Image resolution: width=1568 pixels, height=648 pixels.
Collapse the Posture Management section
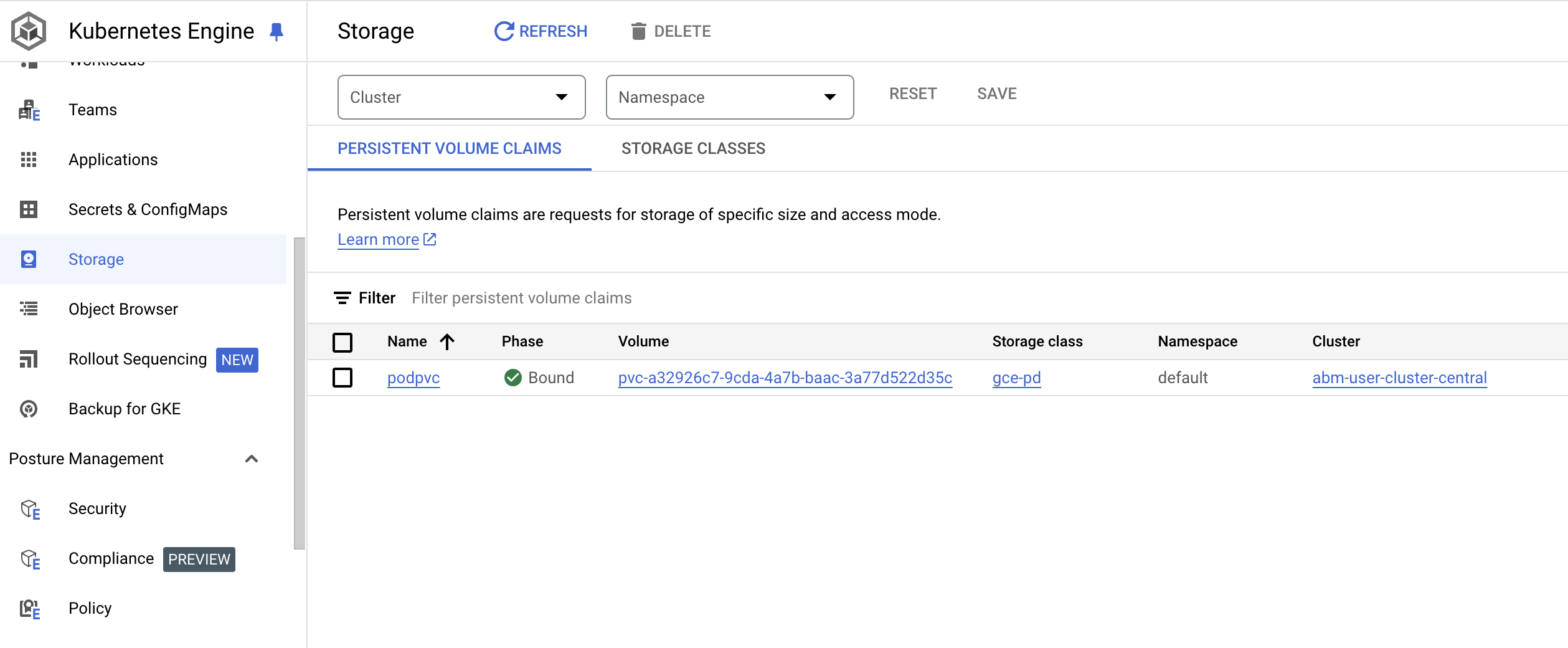[x=252, y=459]
